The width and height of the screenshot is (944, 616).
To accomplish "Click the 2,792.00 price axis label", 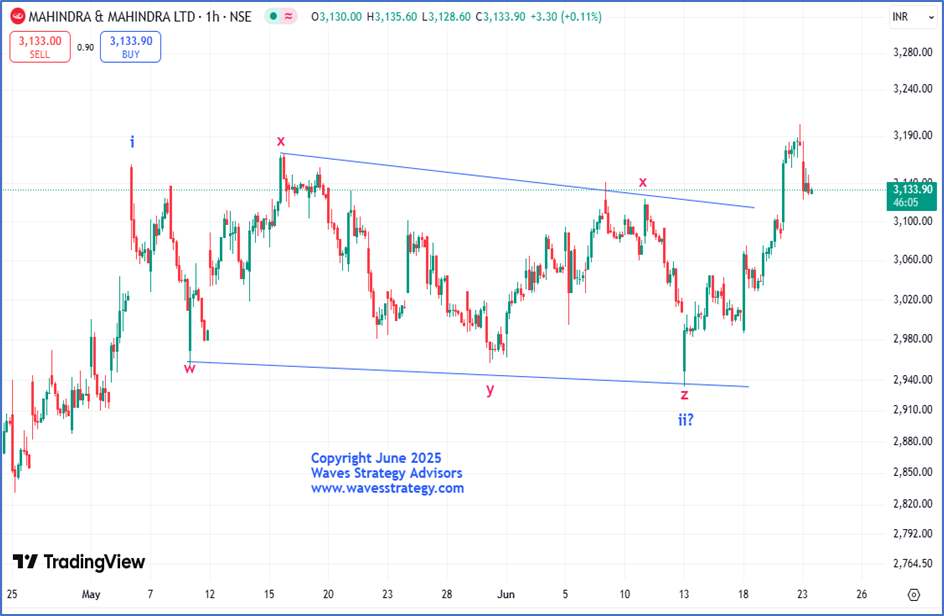I will coord(913,534).
